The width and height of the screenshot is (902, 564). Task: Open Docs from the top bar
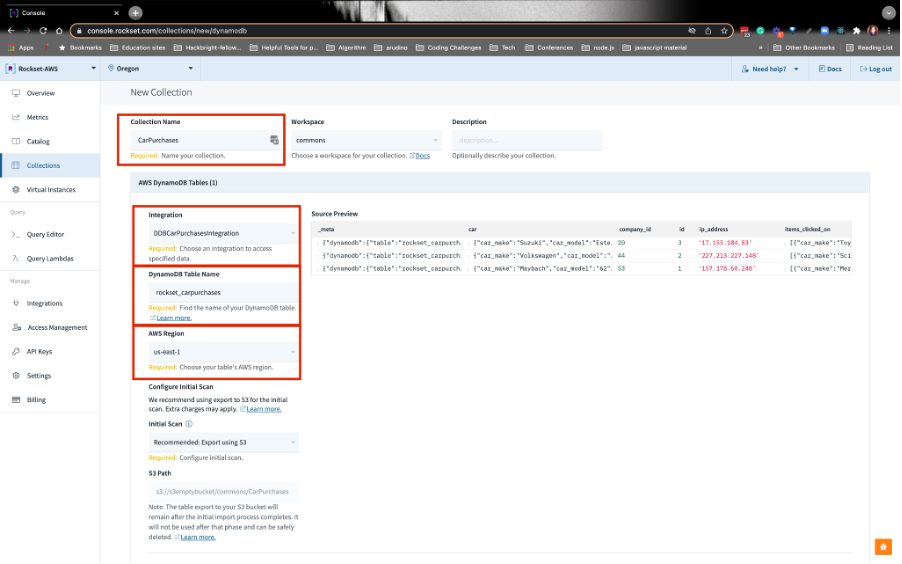(x=830, y=69)
